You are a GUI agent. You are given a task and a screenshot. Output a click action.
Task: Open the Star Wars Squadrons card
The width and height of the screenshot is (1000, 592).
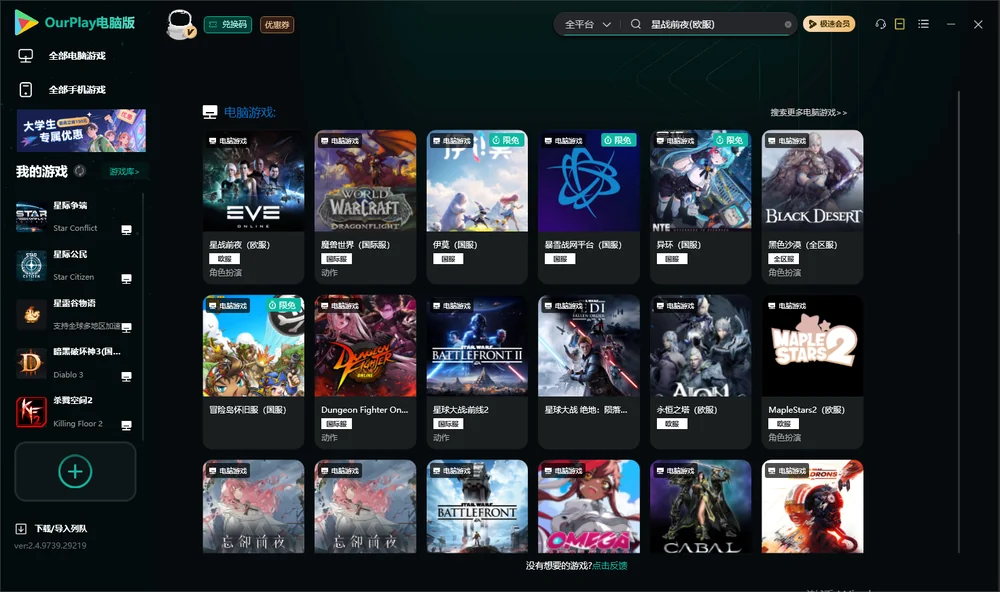click(812, 507)
